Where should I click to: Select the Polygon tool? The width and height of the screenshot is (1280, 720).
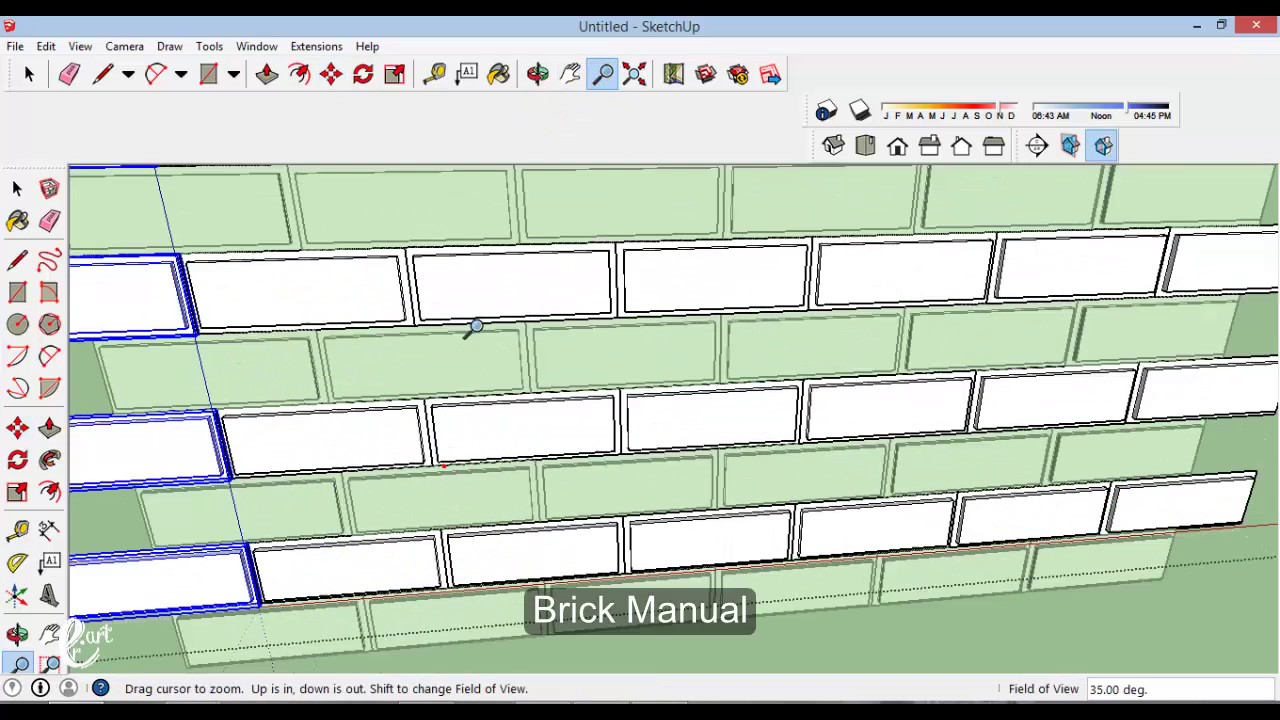[49, 324]
